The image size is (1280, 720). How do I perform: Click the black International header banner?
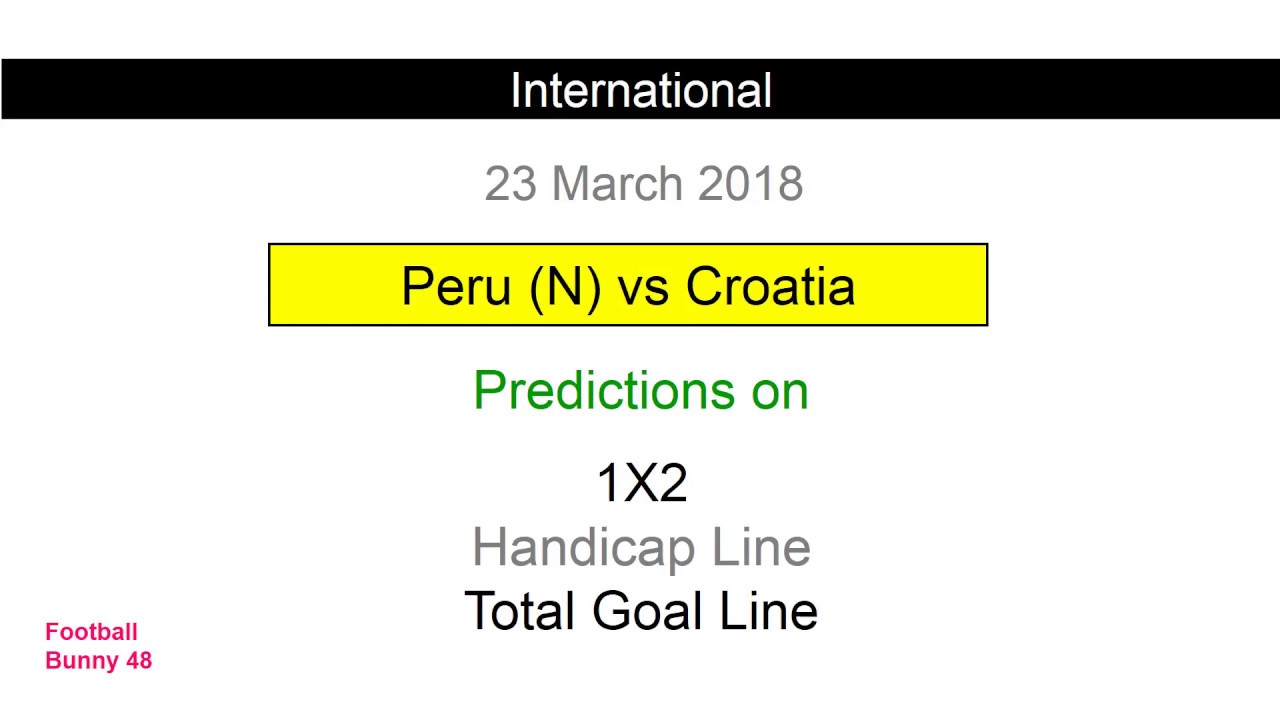point(640,90)
